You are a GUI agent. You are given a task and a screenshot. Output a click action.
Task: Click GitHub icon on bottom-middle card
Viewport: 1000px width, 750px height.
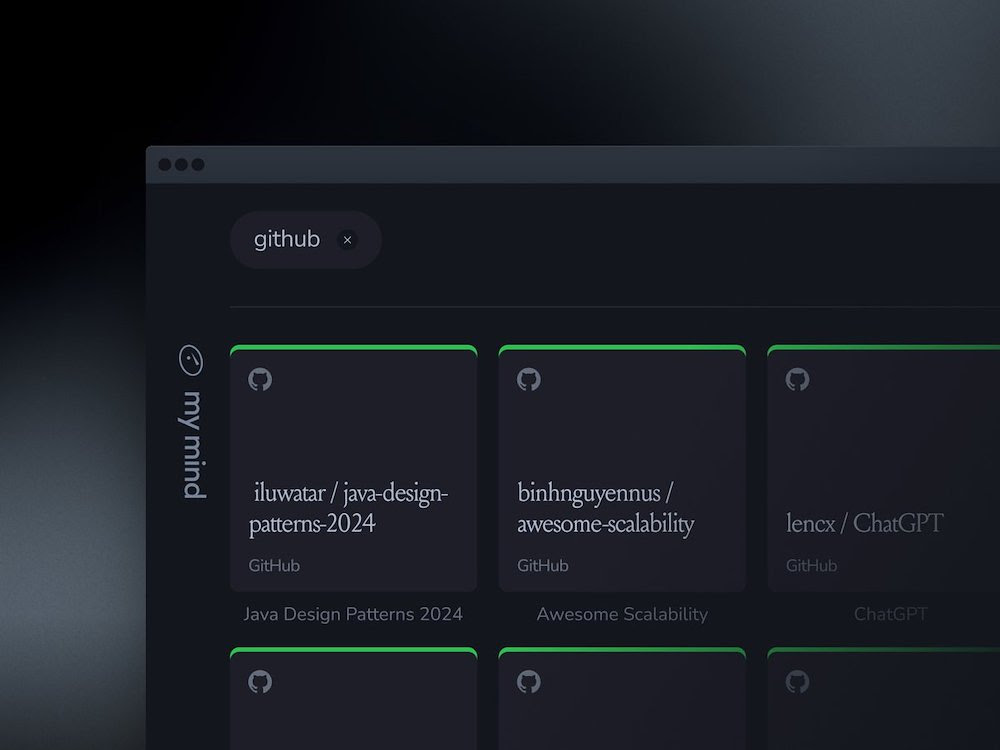528,682
